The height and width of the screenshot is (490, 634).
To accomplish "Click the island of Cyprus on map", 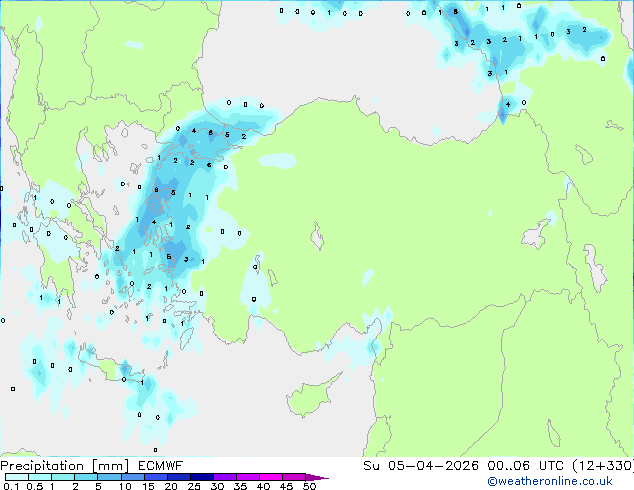I will click(311, 397).
